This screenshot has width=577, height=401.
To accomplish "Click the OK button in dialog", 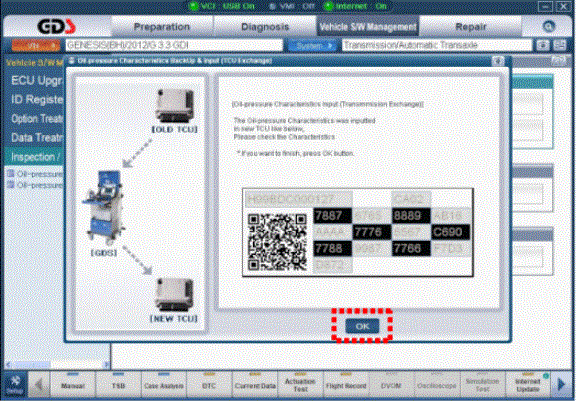I will pyautogui.click(x=362, y=326).
